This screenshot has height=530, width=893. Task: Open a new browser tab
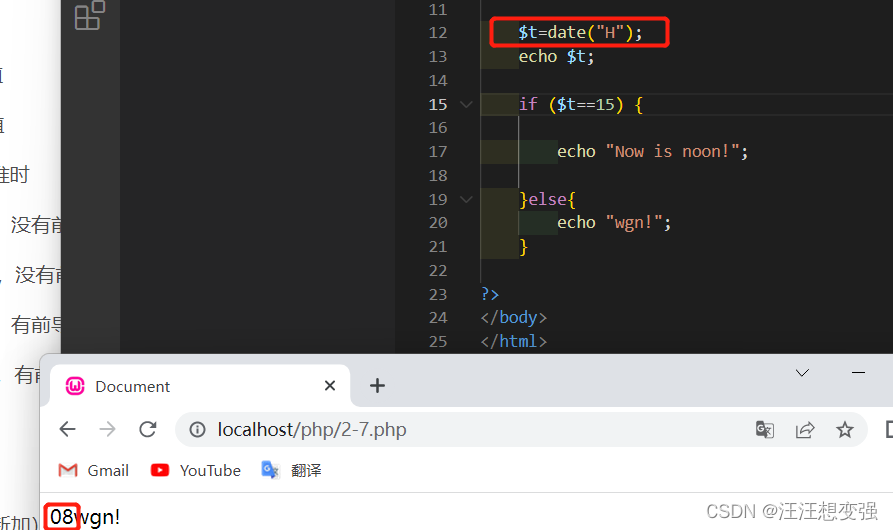[377, 386]
